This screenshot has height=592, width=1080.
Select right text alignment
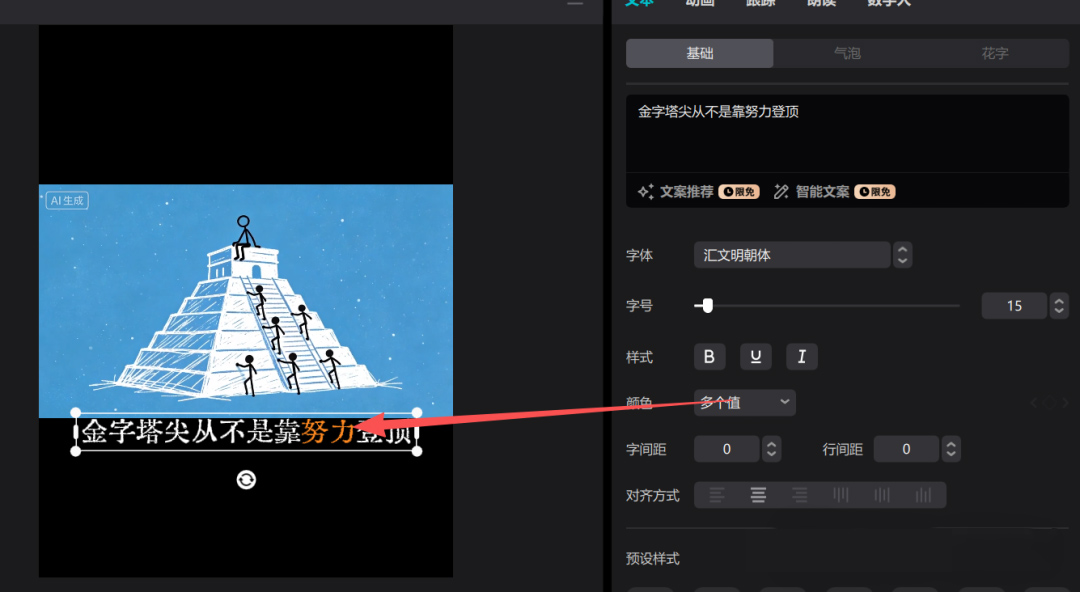(x=799, y=494)
